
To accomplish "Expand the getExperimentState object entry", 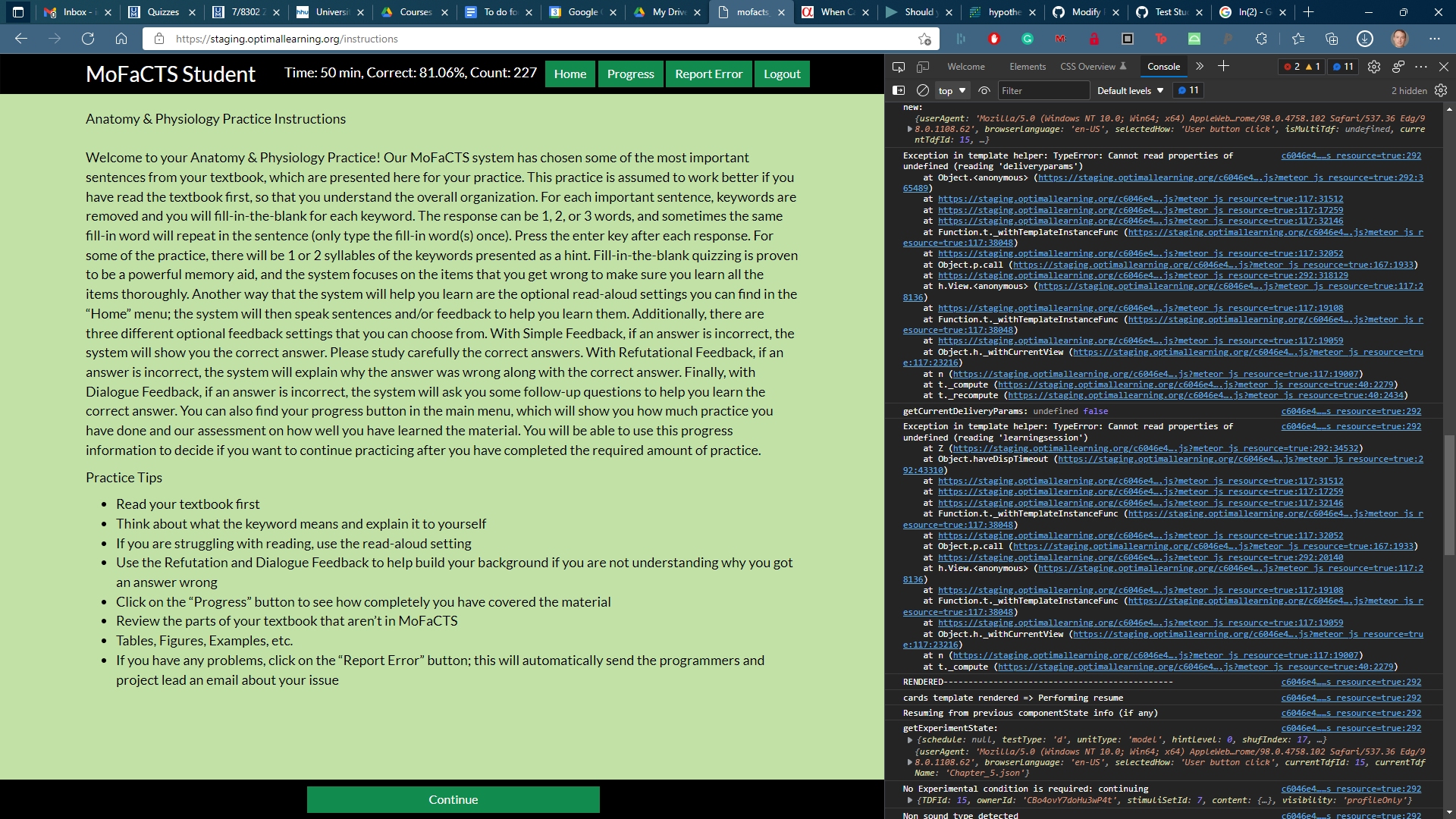I will pos(910,740).
